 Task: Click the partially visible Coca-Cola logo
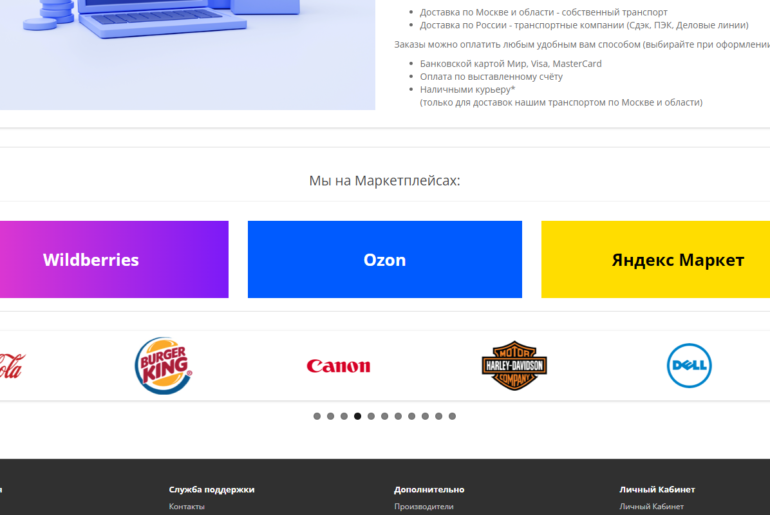10,366
